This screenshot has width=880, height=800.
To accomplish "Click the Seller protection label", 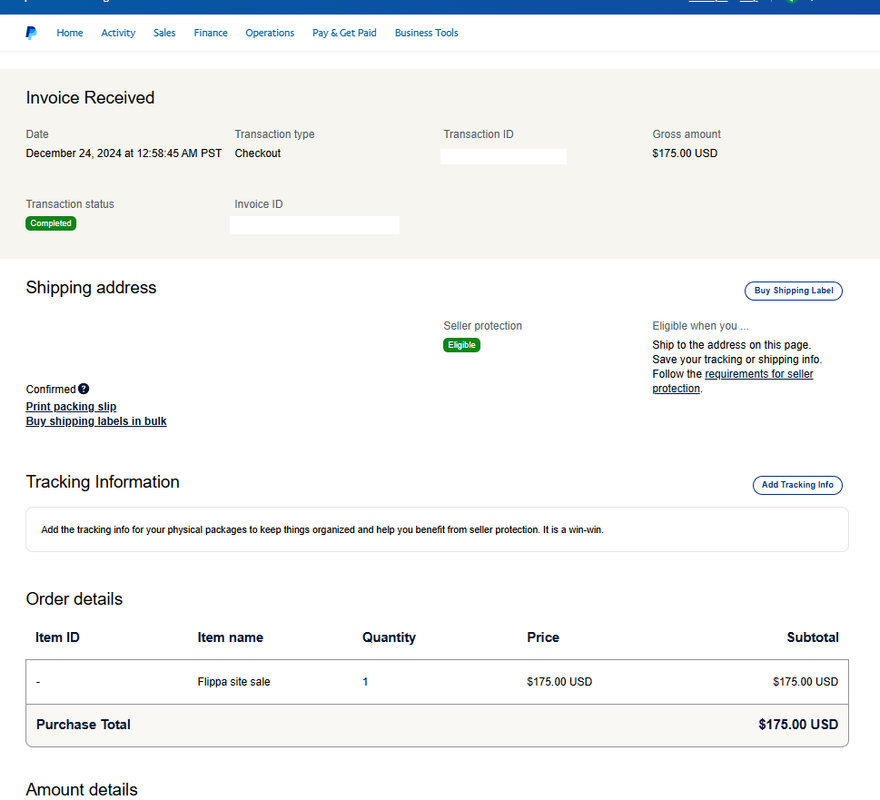I will tap(483, 326).
